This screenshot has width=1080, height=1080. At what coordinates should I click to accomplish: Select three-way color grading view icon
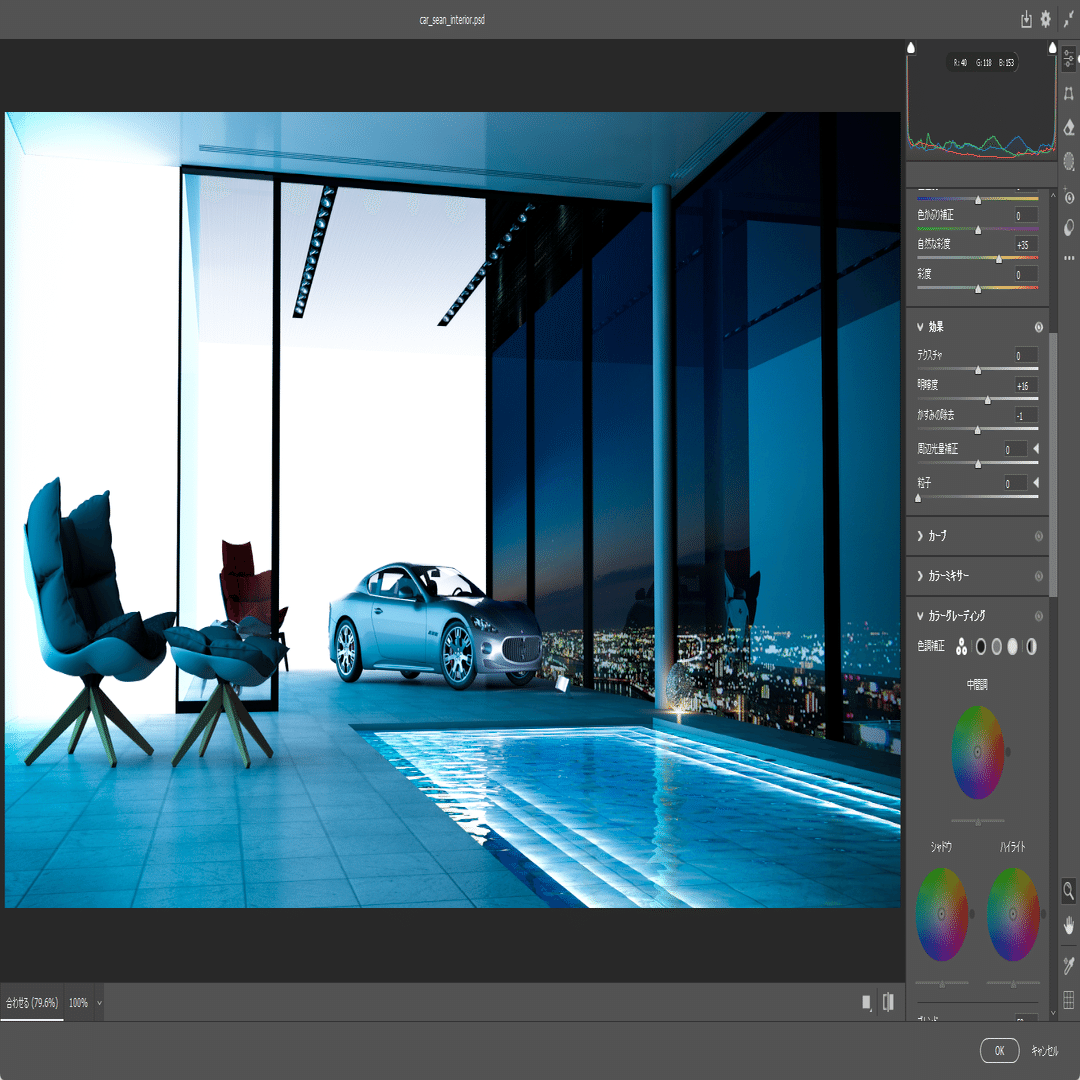[962, 646]
